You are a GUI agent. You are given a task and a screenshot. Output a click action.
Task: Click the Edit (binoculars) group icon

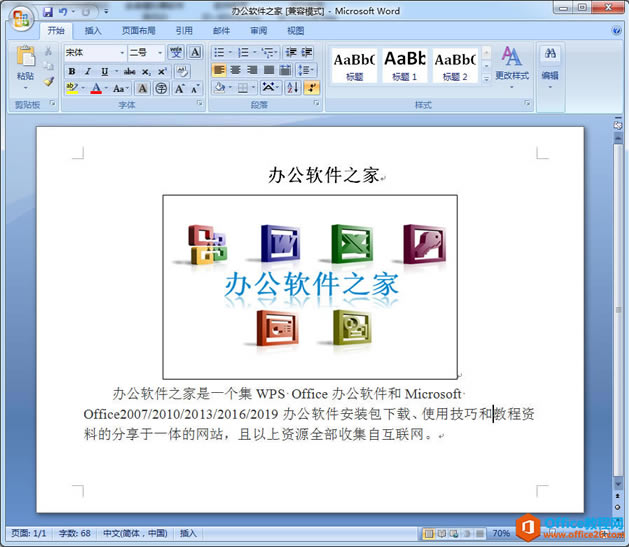point(550,54)
